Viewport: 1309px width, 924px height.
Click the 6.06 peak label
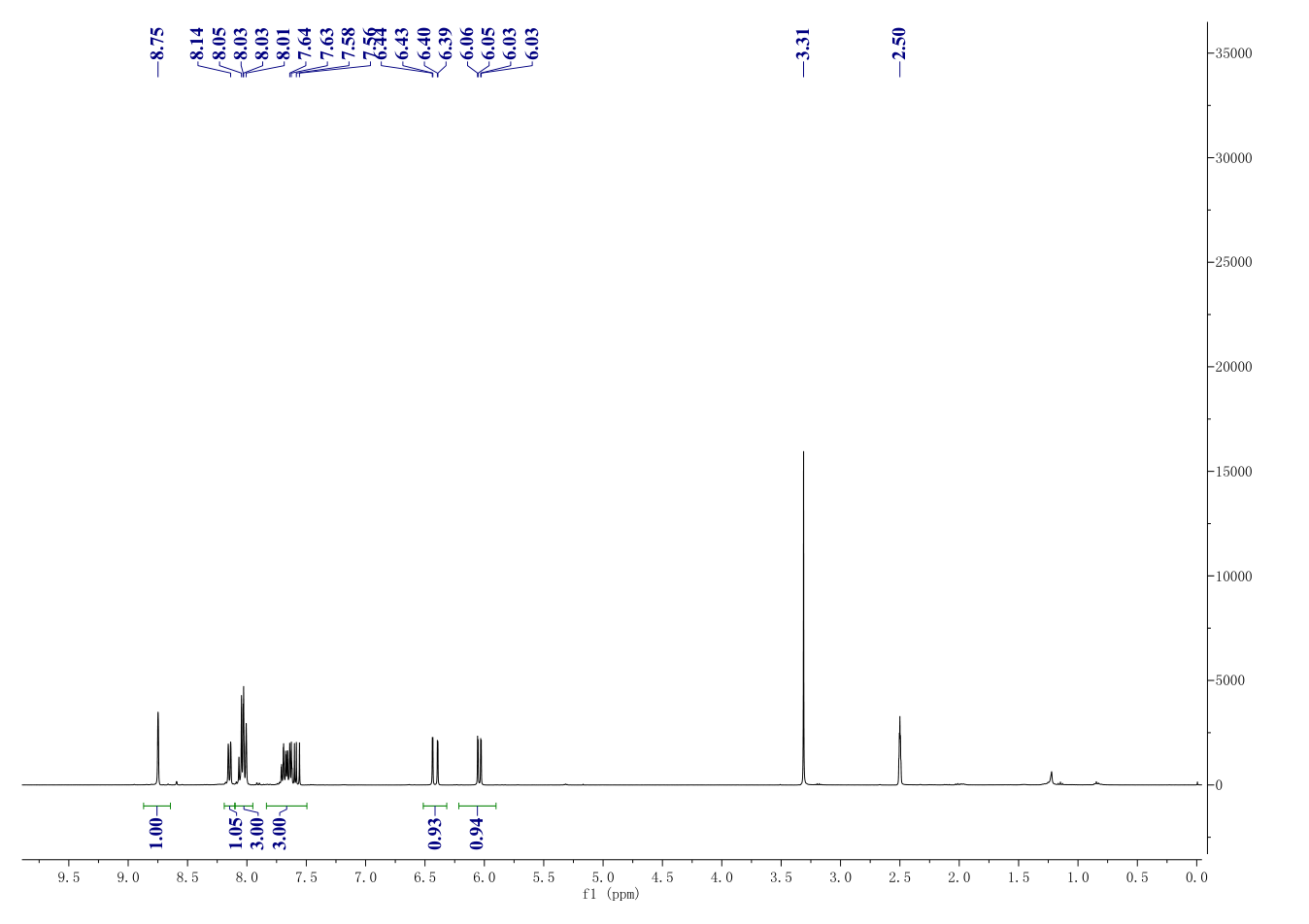coord(466,44)
